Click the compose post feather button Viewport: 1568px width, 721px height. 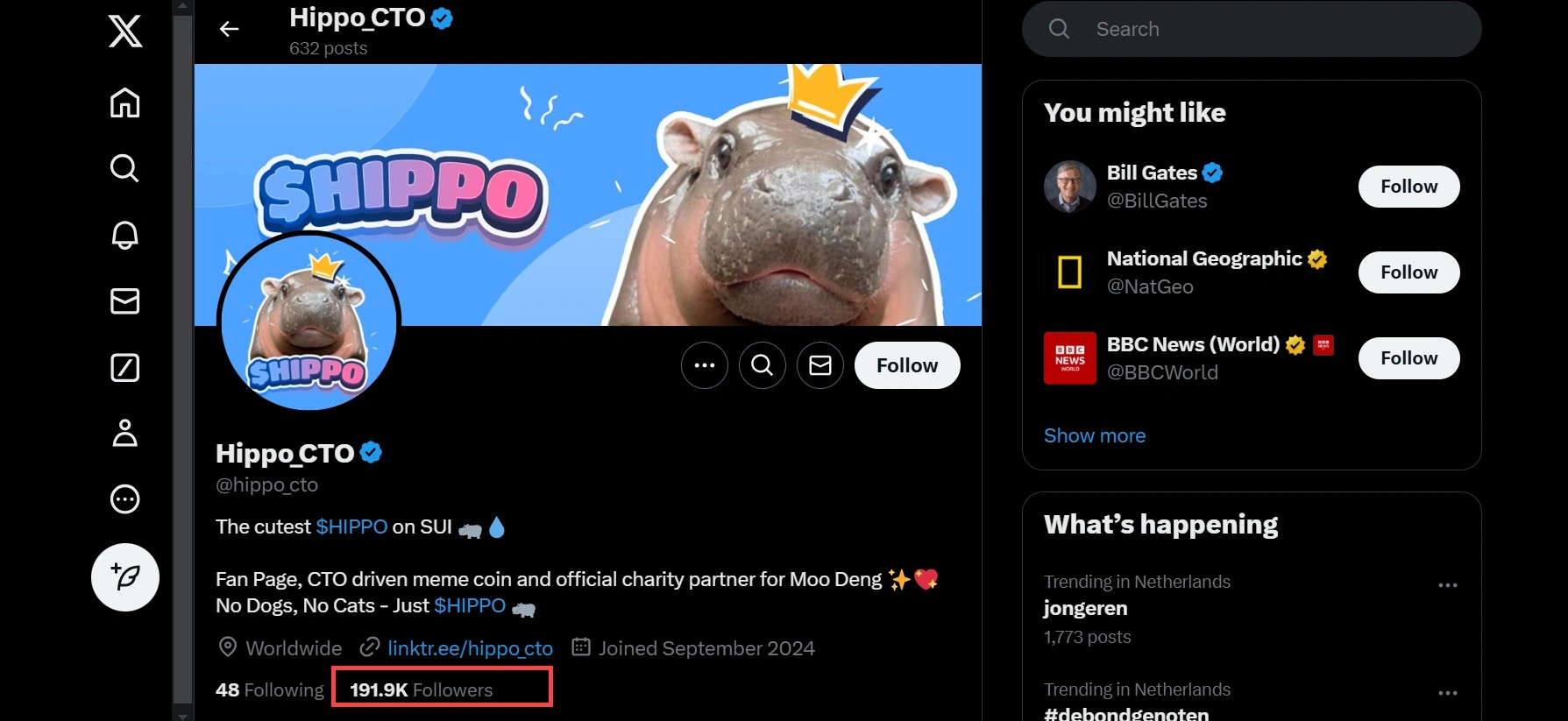click(125, 577)
